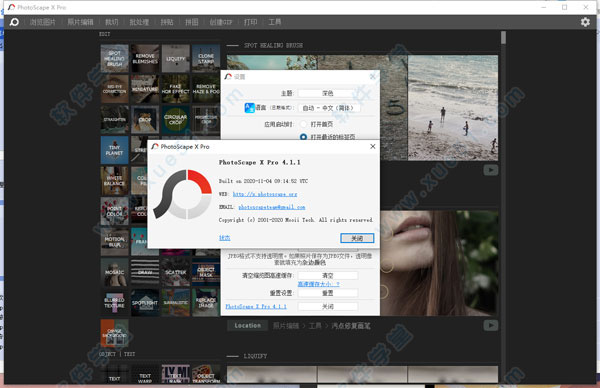Switch to the 拼贴 tab
Image resolution: width=600 pixels, height=388 pixels.
tap(167, 22)
